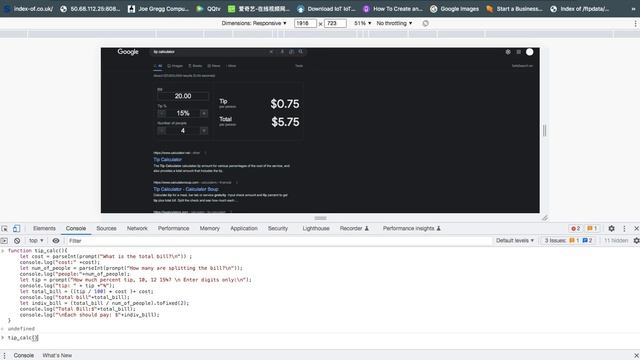Click the right edge viewport resize handle
This screenshot has width=640, height=360.
click(544, 131)
